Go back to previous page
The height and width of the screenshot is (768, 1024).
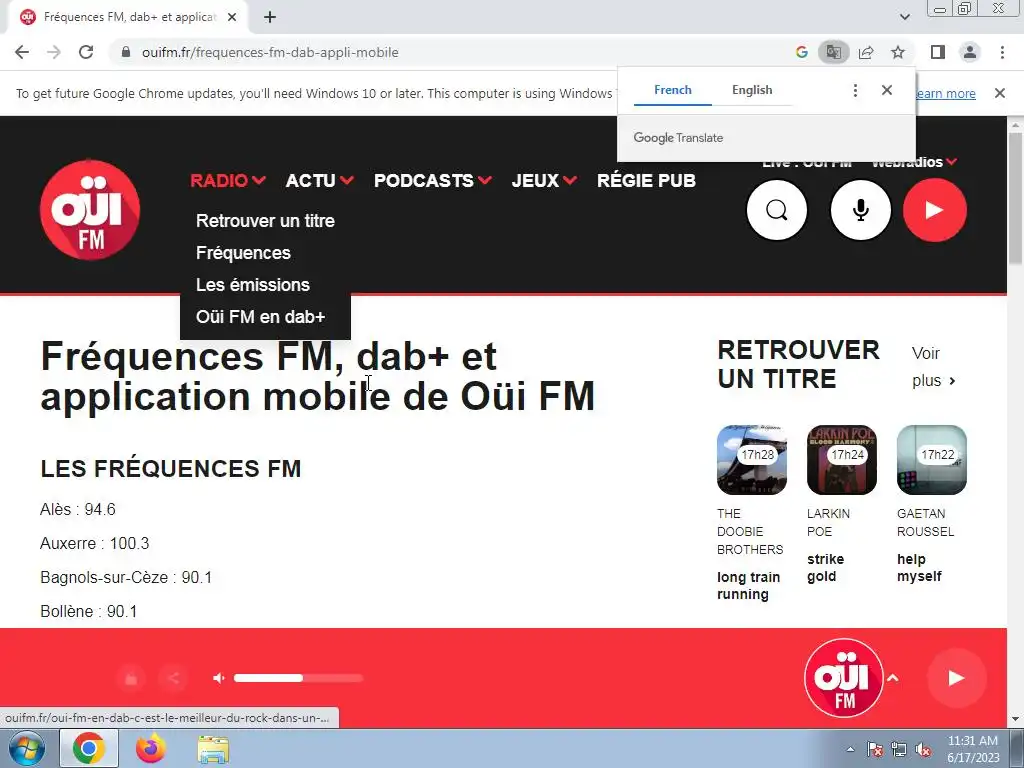click(x=22, y=52)
